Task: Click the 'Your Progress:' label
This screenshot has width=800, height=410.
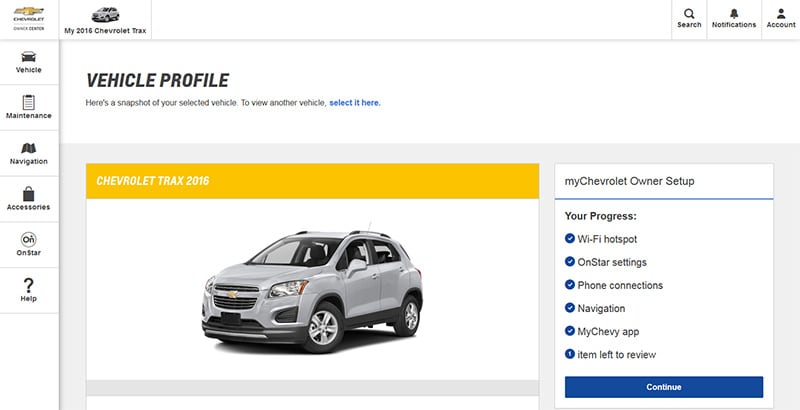Action: click(601, 216)
